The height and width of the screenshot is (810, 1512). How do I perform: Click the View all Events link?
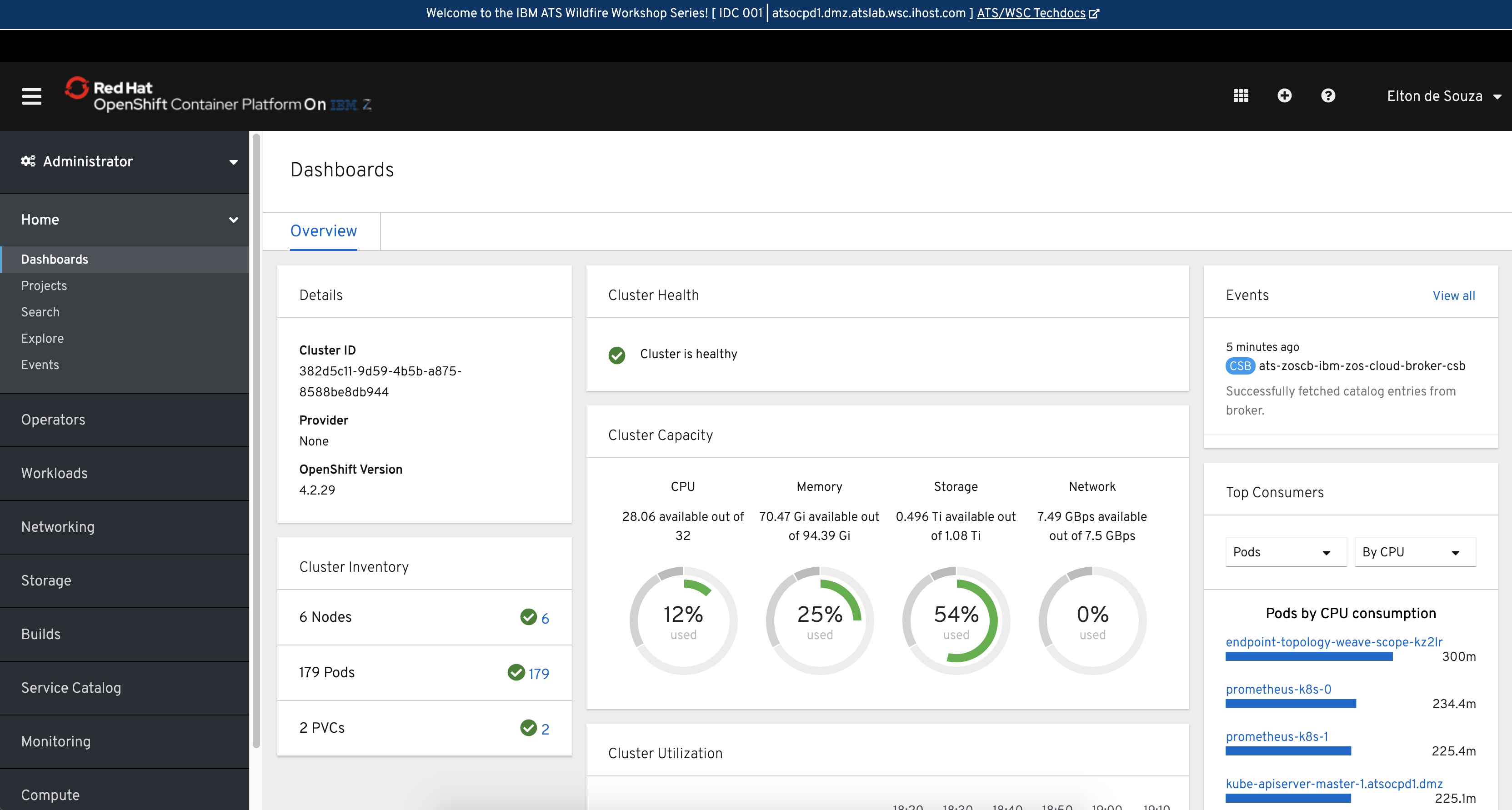(x=1452, y=296)
